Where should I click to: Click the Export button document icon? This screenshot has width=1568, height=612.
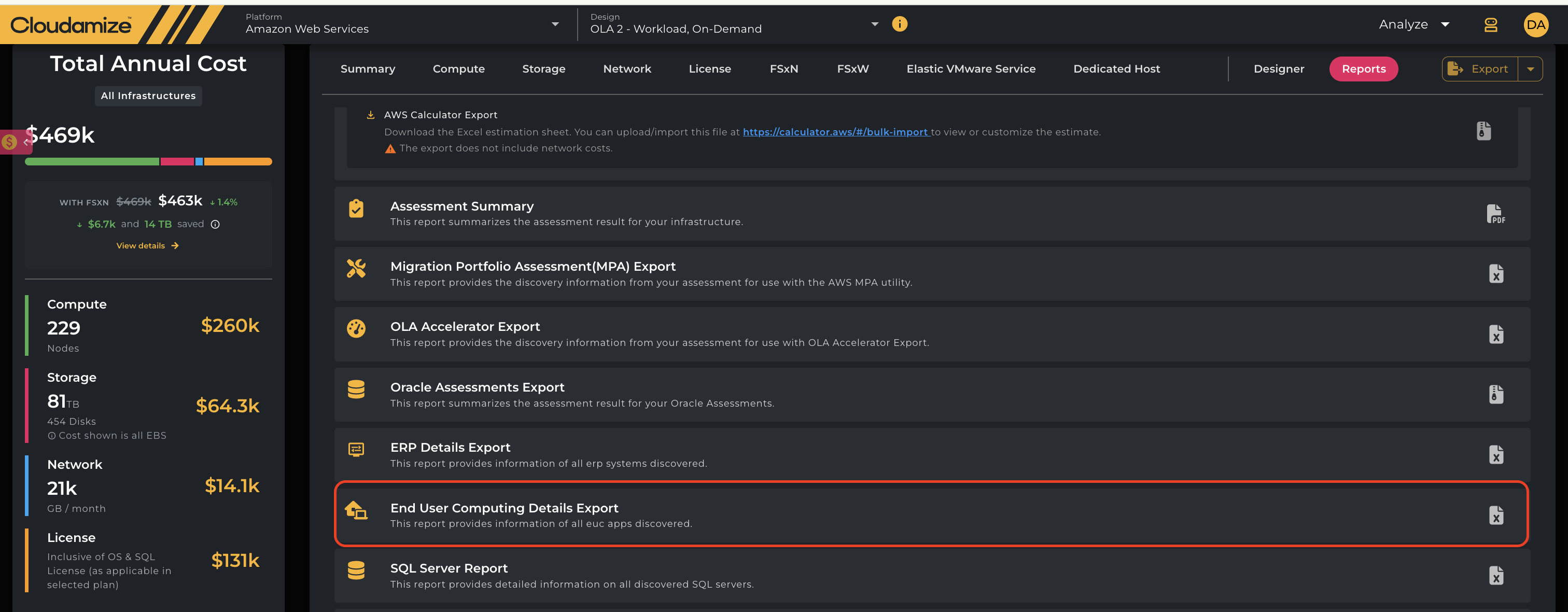(x=1455, y=69)
